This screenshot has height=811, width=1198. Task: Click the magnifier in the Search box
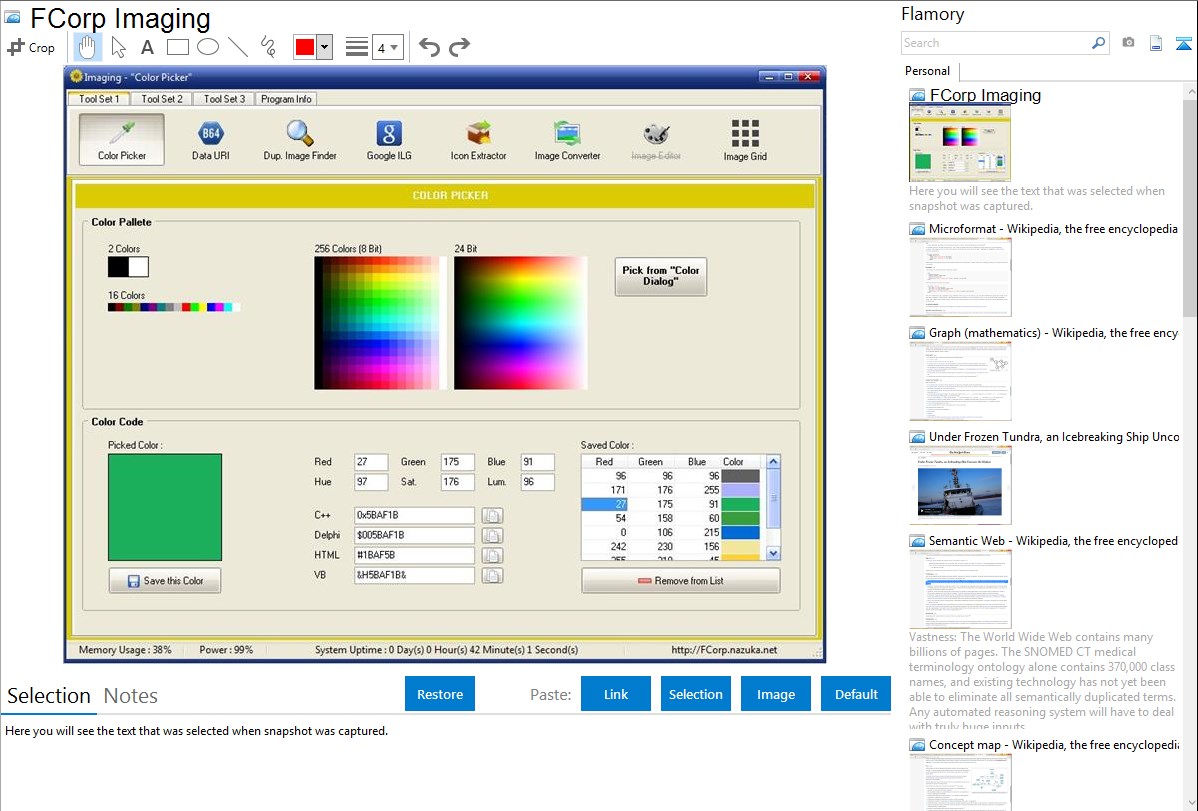tap(1098, 43)
